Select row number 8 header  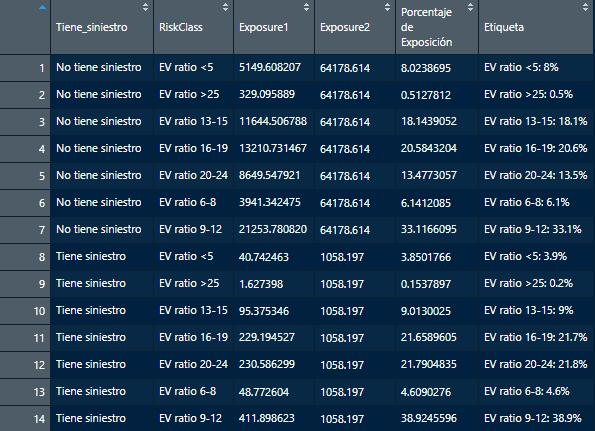pyautogui.click(x=25, y=257)
